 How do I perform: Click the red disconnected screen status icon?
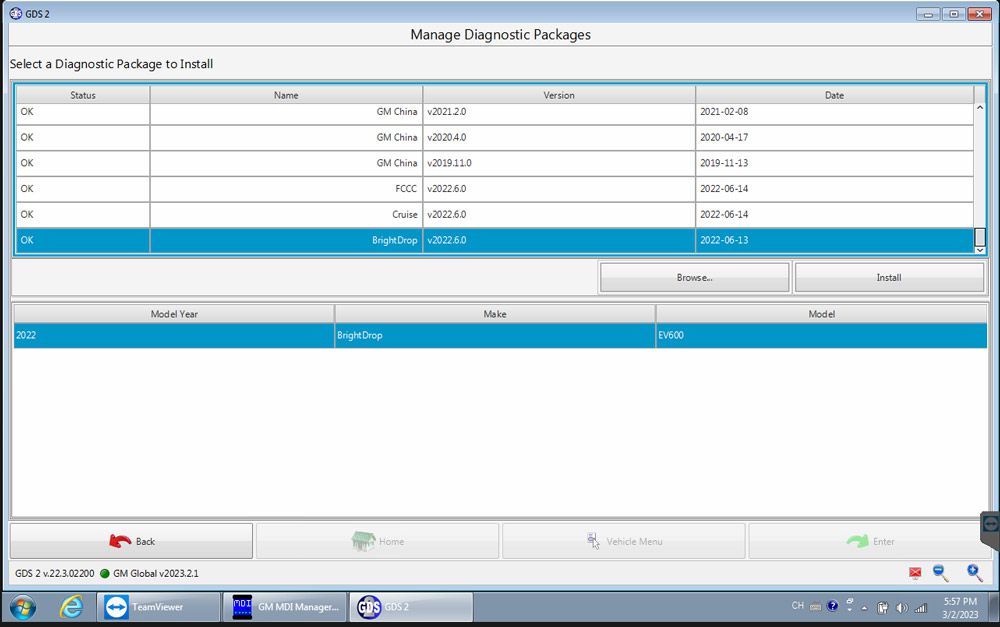(x=915, y=573)
